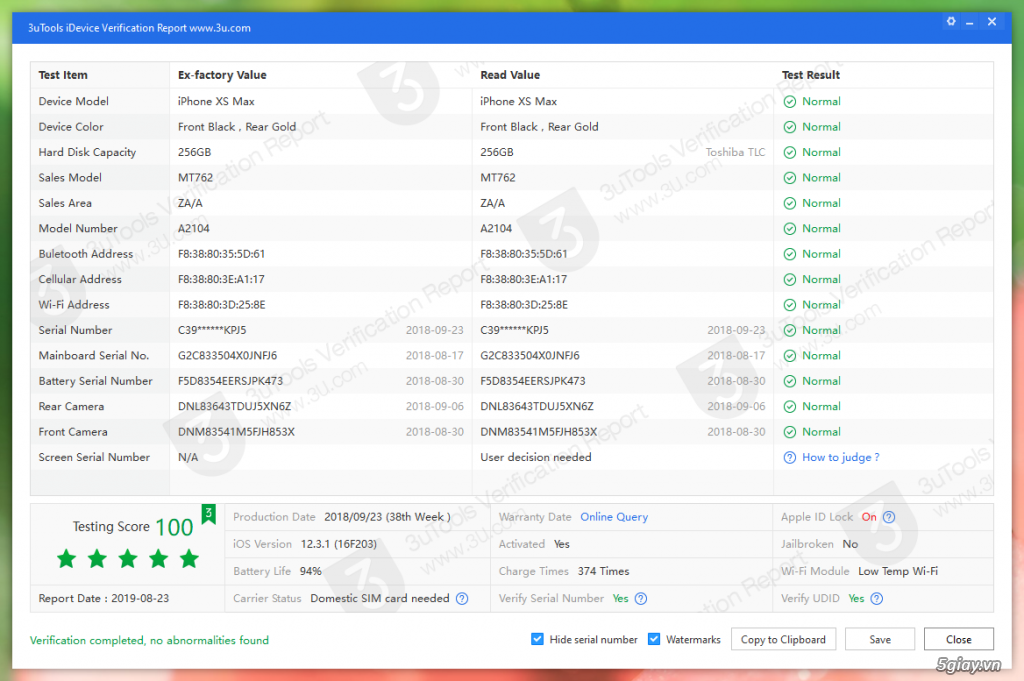Click Test Item column header

(x=63, y=75)
